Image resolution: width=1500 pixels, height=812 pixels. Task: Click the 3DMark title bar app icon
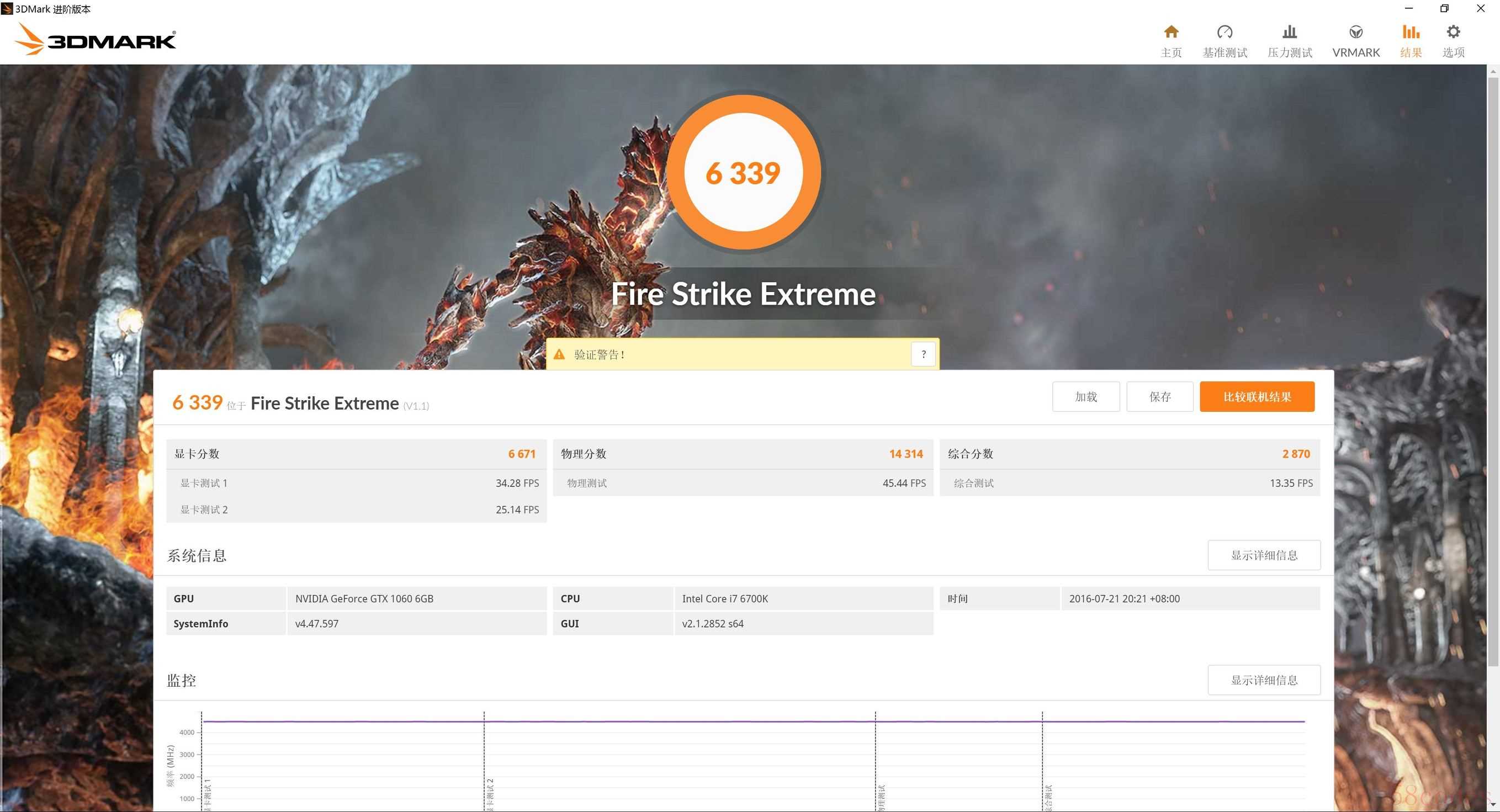[x=7, y=9]
